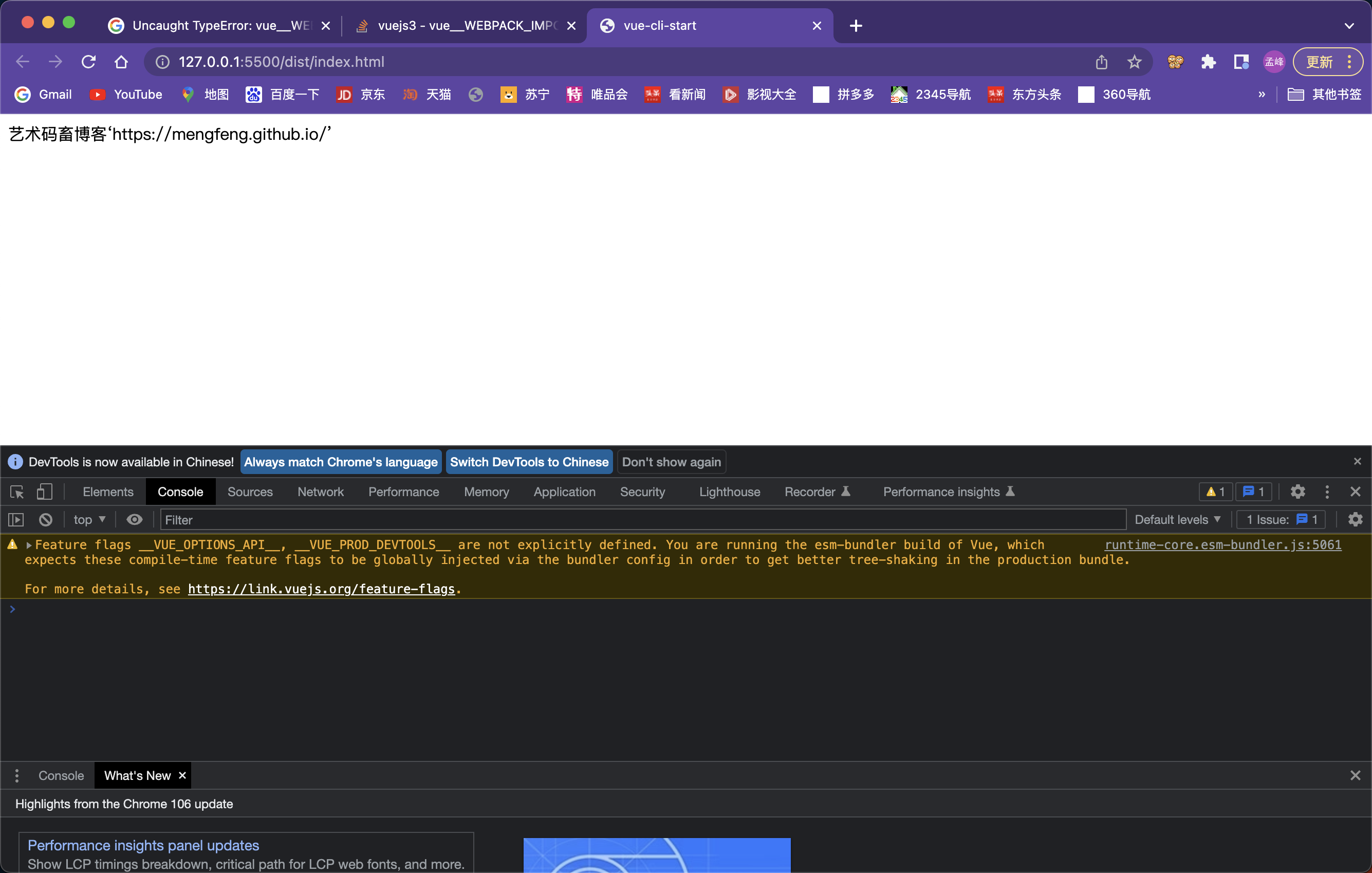
Task: Bookmark this page with star icon
Action: [1134, 62]
